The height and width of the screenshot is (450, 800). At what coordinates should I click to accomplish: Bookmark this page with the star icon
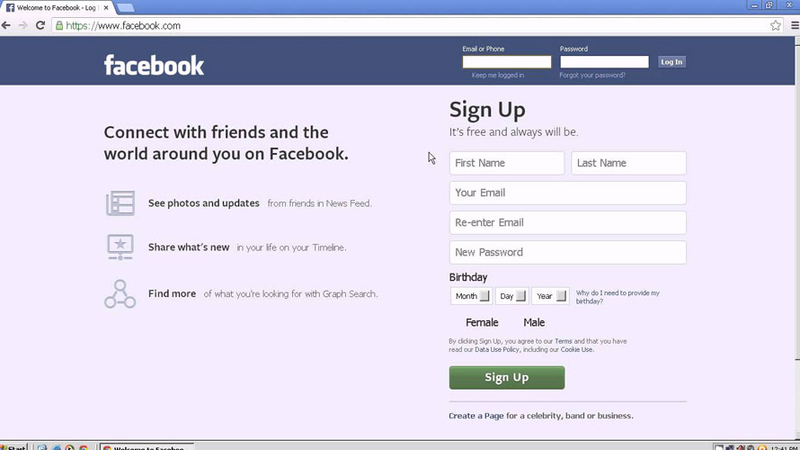coord(776,26)
